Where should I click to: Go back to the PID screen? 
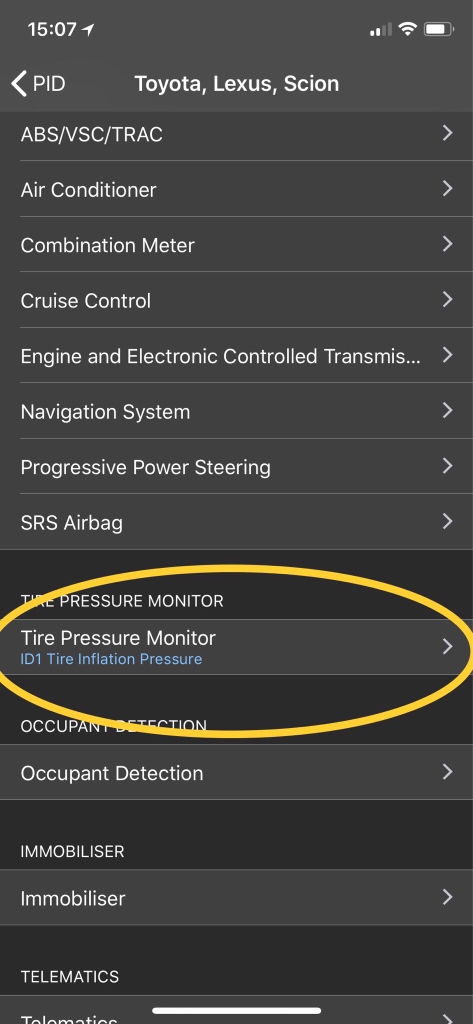[x=39, y=84]
